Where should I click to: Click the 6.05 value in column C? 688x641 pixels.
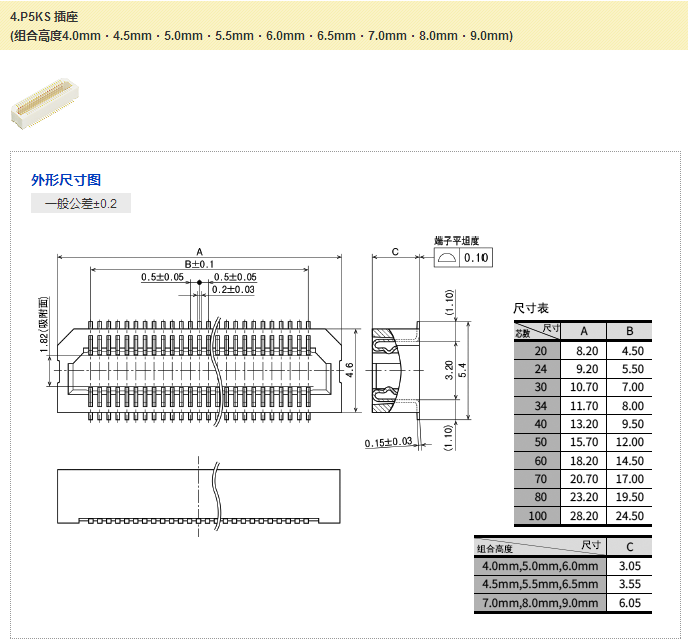point(629,603)
